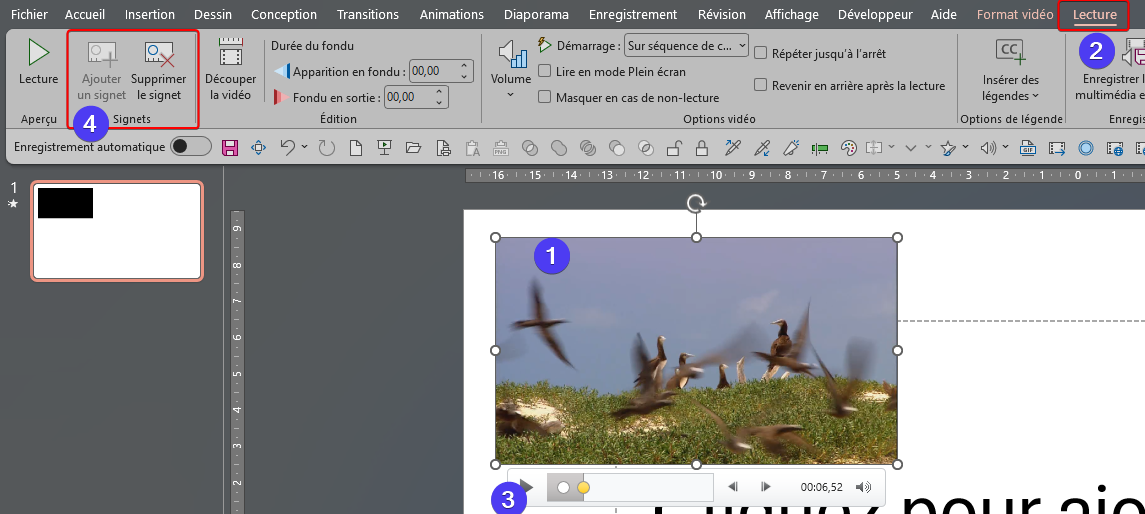The height and width of the screenshot is (514, 1145).
Task: Click the bird video on the slide
Action: pyautogui.click(x=696, y=350)
